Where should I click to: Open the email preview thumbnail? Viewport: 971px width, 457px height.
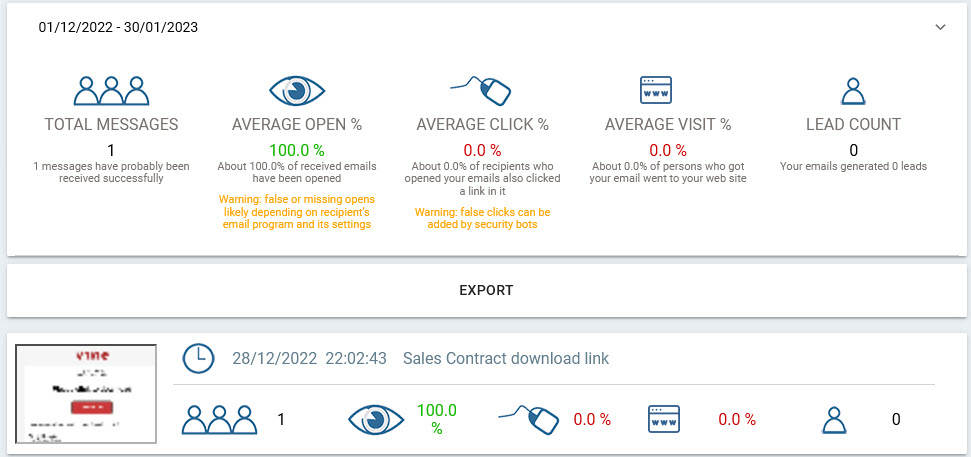click(86, 394)
